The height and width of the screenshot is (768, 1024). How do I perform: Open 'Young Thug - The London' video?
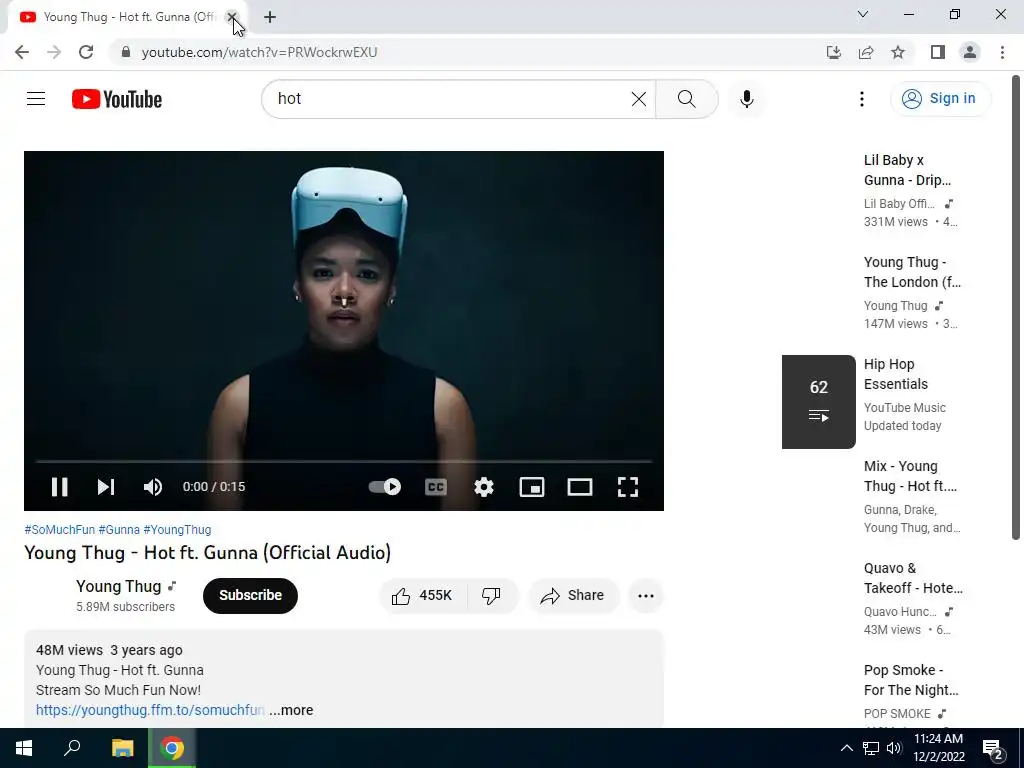(912, 272)
